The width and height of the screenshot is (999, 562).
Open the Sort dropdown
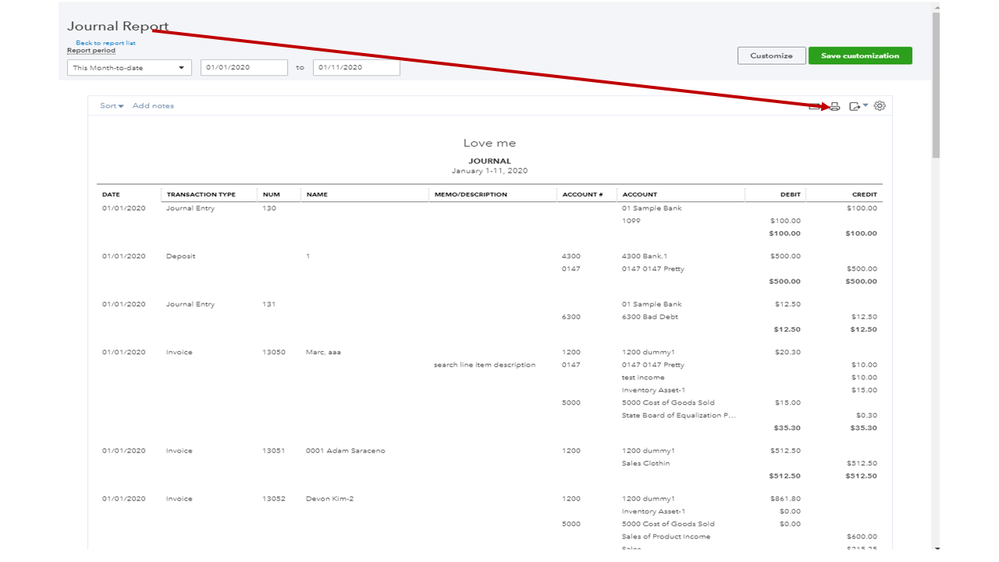pos(111,106)
